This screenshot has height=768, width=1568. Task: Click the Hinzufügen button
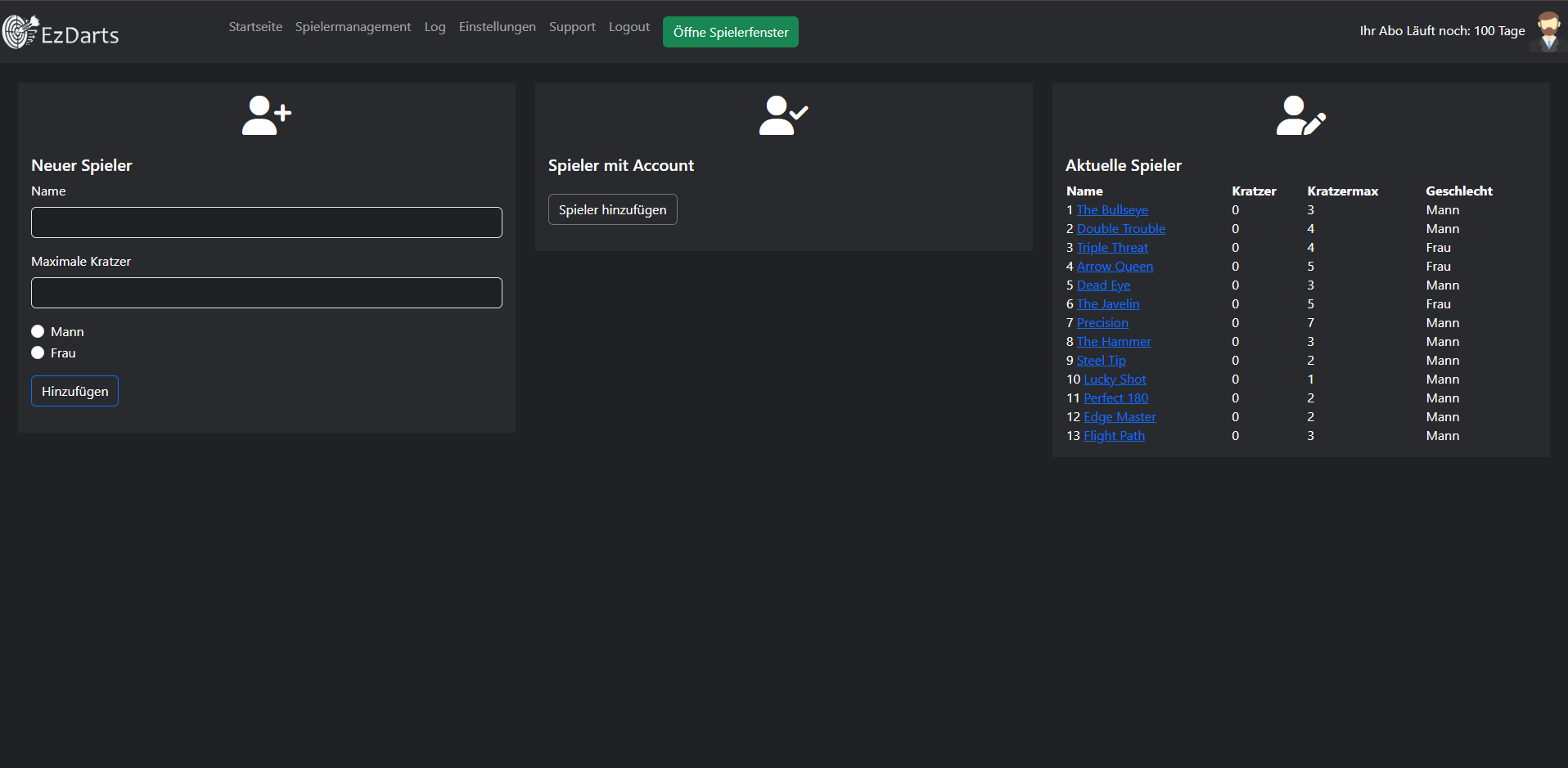click(x=74, y=391)
